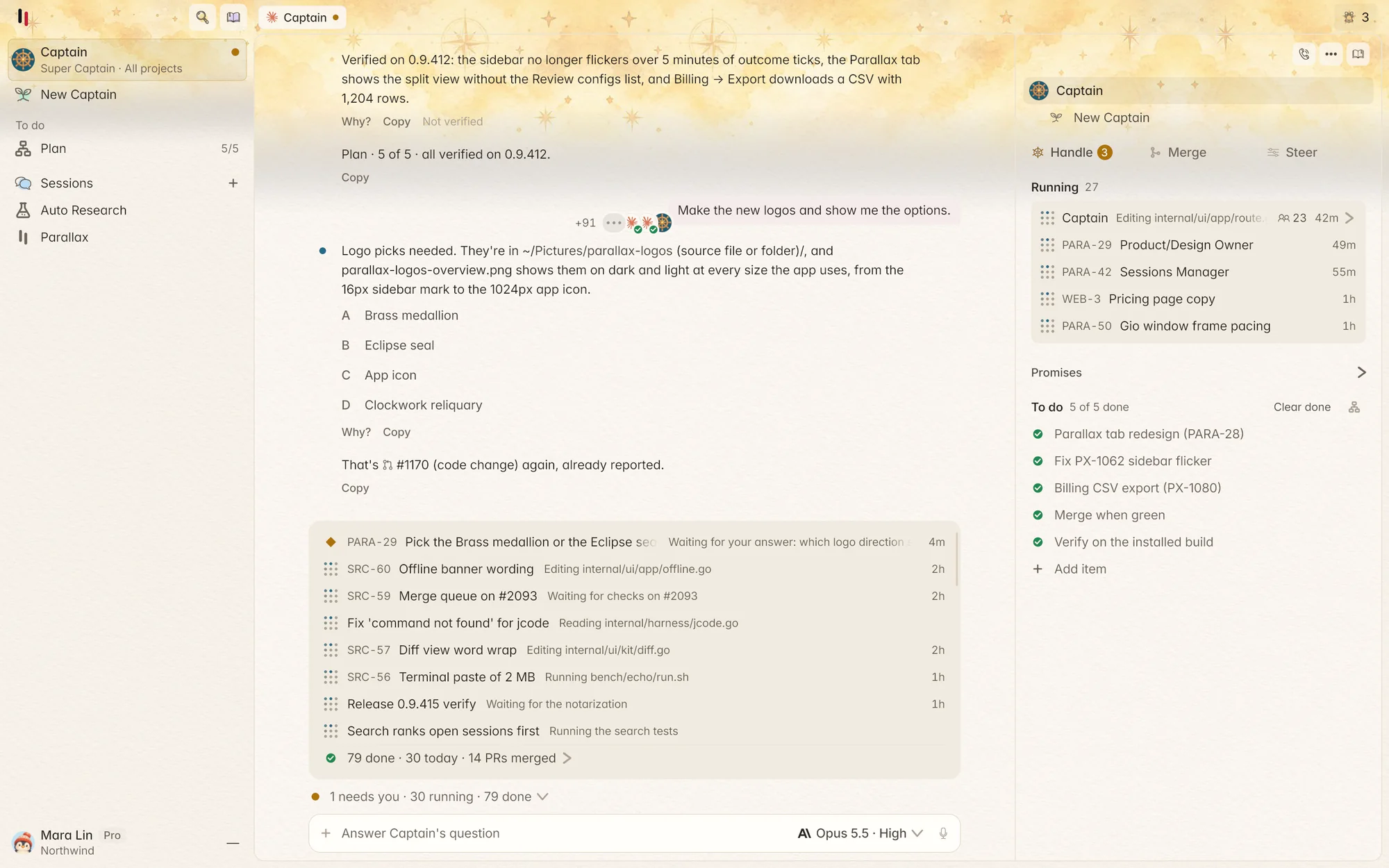Open the Opus 5.5 · High model dropdown
The height and width of the screenshot is (868, 1389).
(x=860, y=833)
